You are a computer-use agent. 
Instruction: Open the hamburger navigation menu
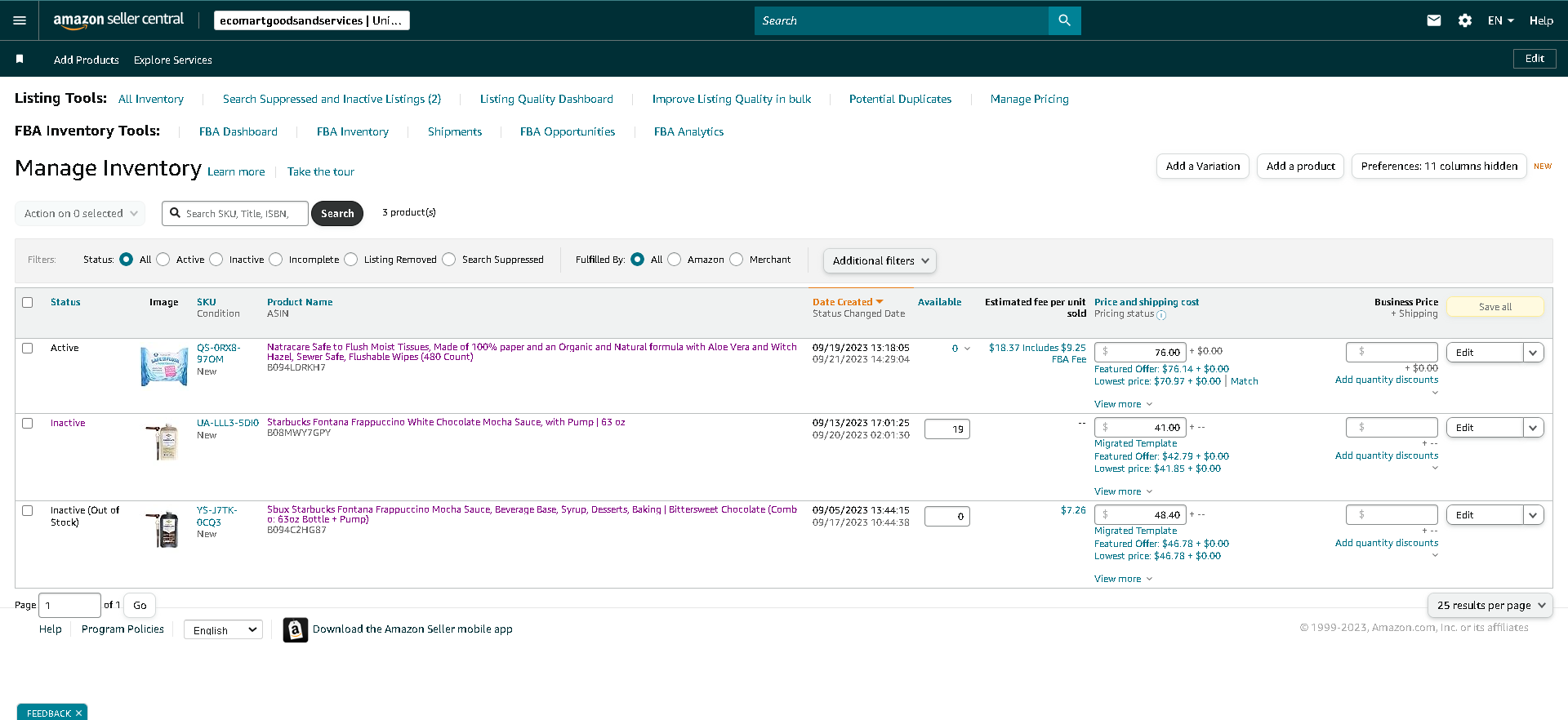pos(20,20)
